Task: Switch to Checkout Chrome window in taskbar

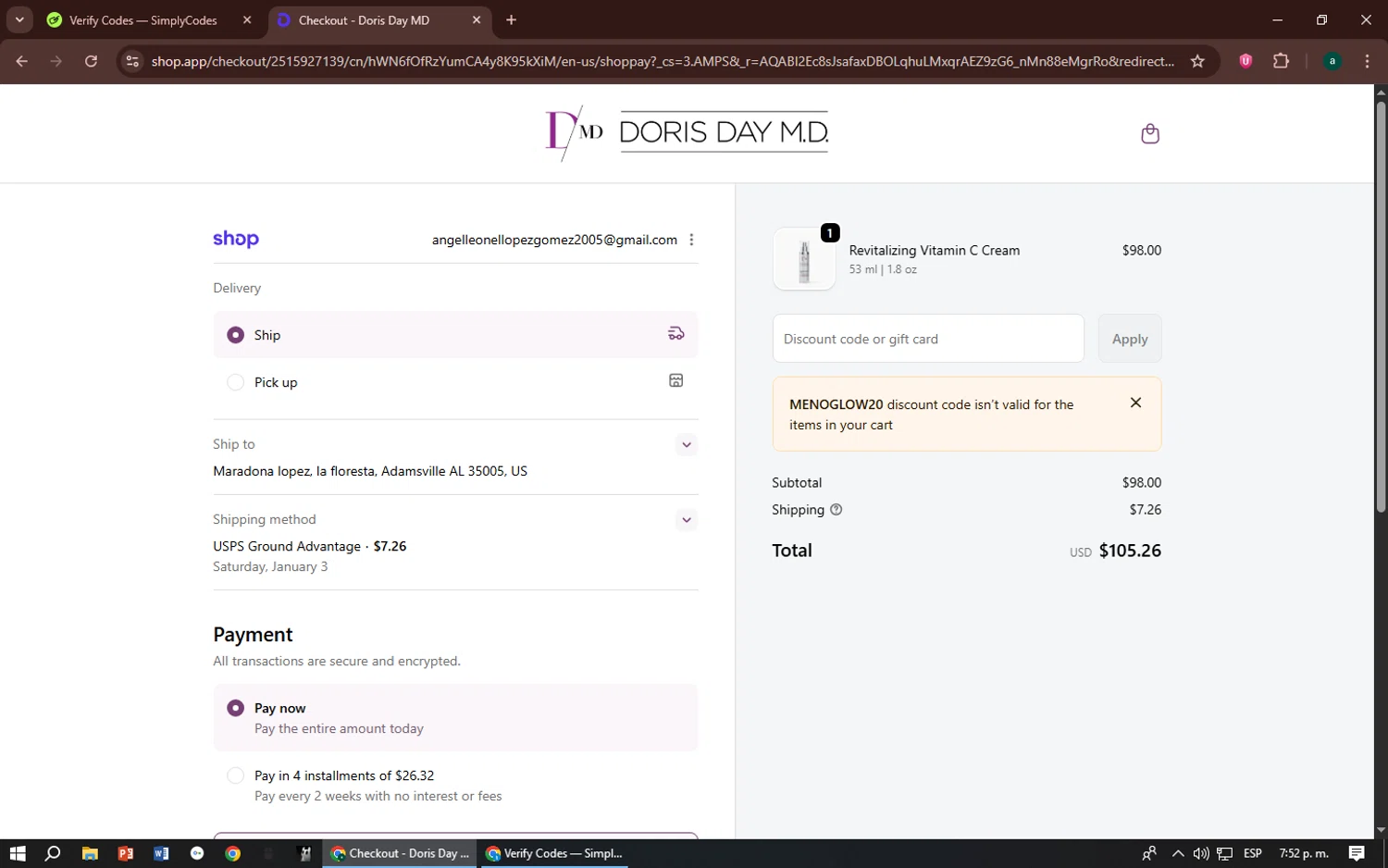Action: point(401,853)
